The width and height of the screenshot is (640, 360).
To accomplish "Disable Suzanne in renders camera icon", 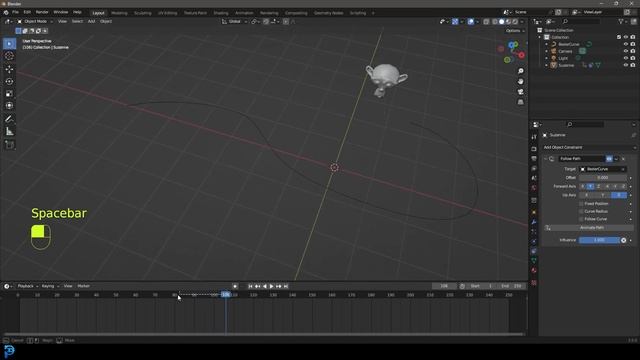I will 633,65.
